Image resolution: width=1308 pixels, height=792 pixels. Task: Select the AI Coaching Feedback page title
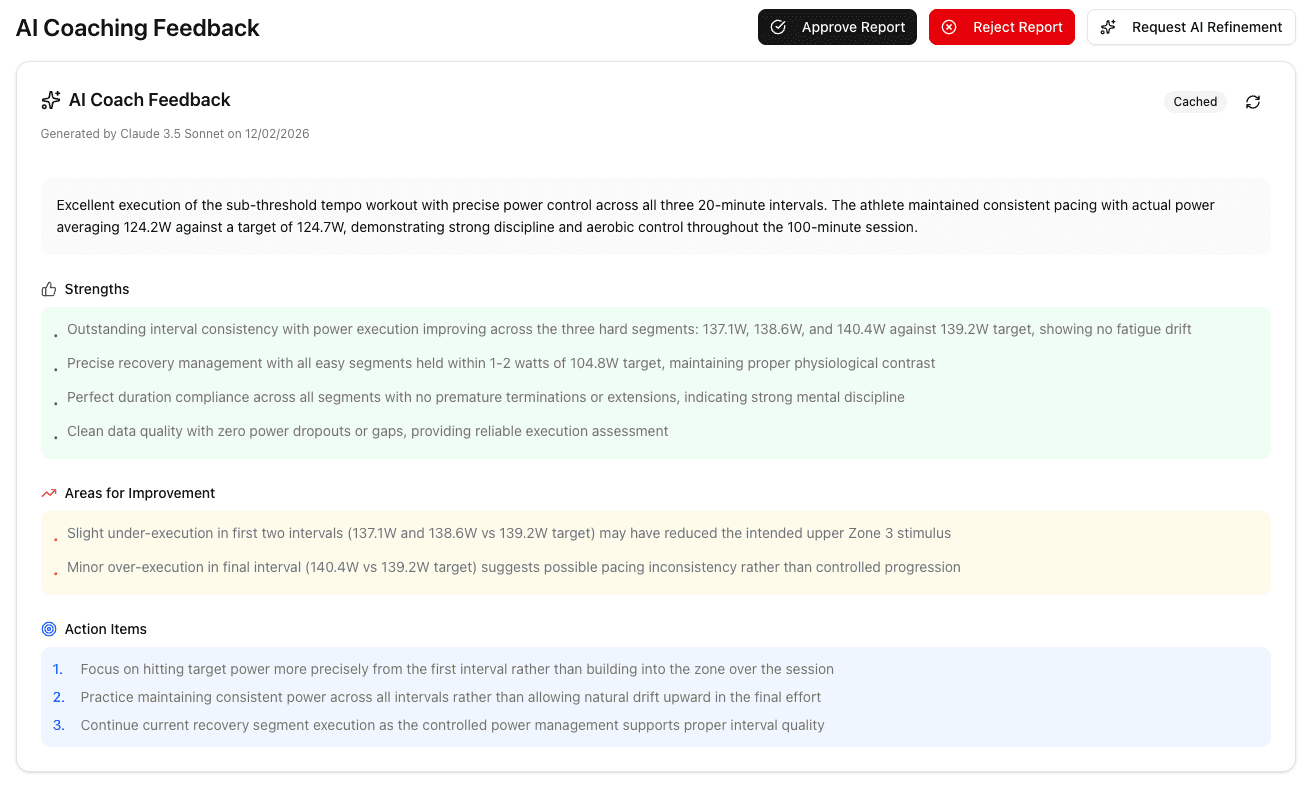pyautogui.click(x=137, y=28)
